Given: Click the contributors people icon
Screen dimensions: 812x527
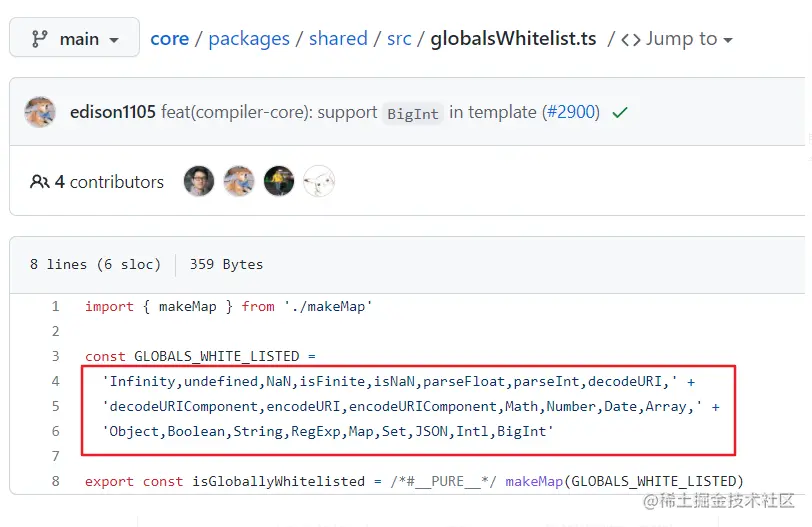Looking at the screenshot, I should 40,182.
